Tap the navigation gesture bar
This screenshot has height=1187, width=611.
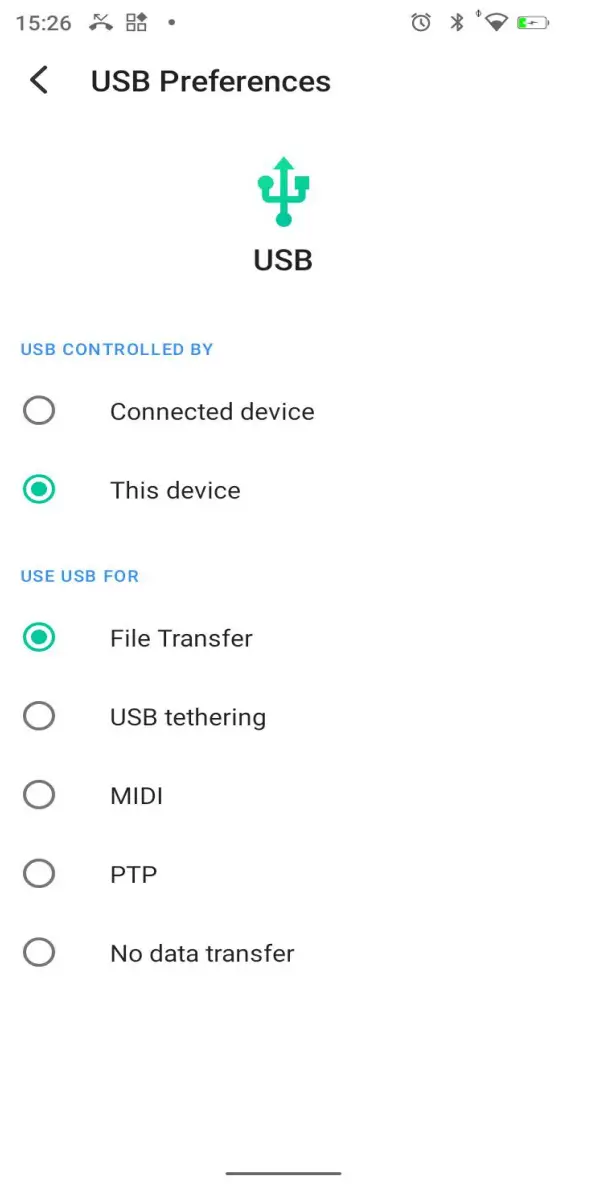(283, 1173)
